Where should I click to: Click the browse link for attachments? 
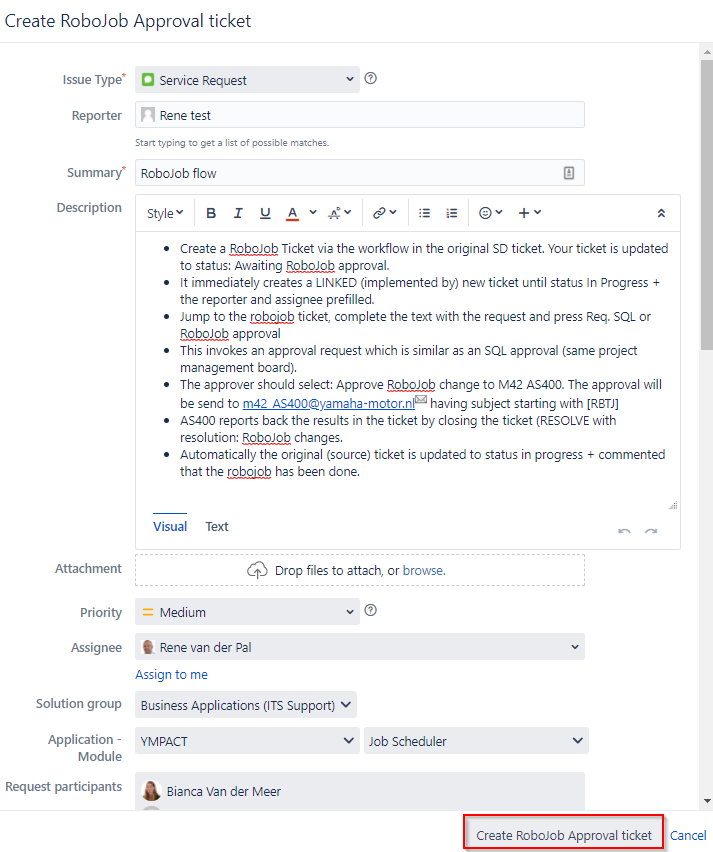tap(424, 570)
